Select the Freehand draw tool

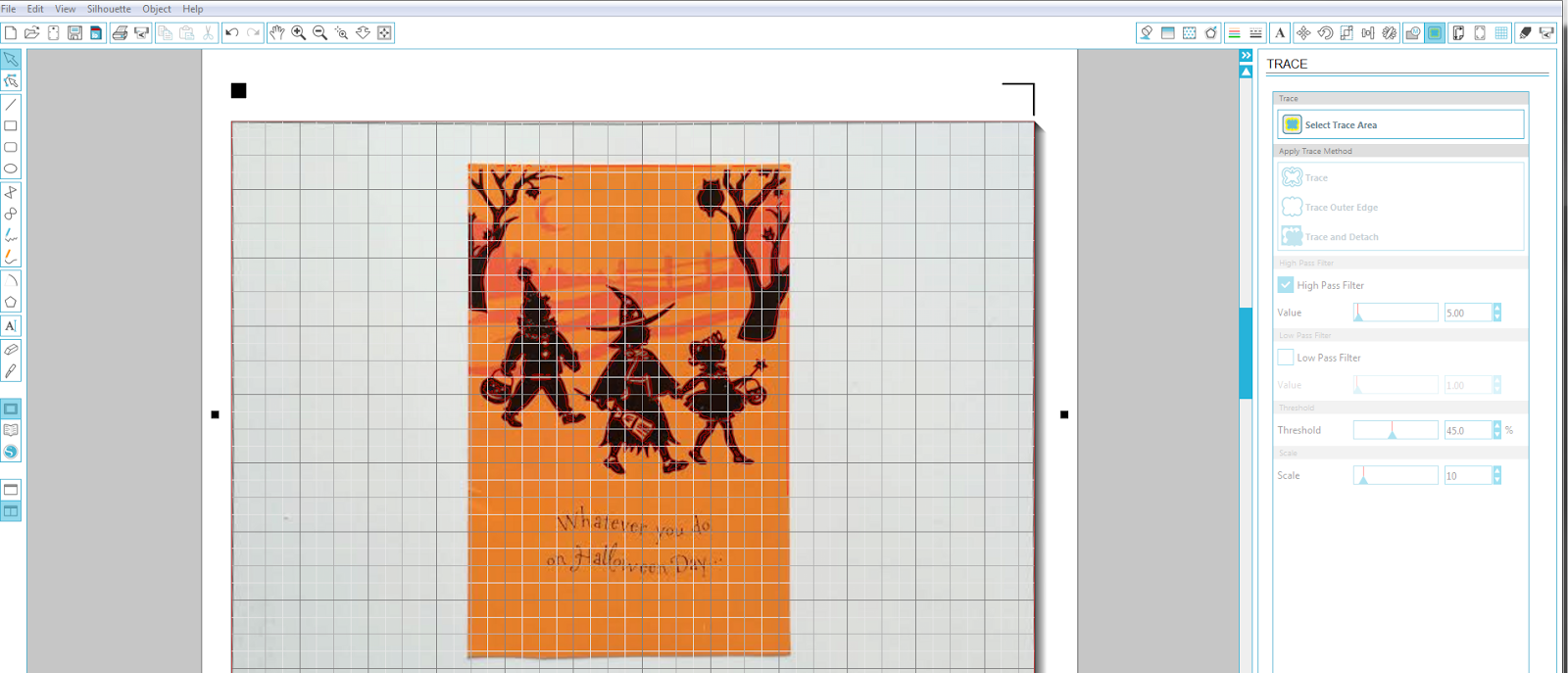pos(11,236)
